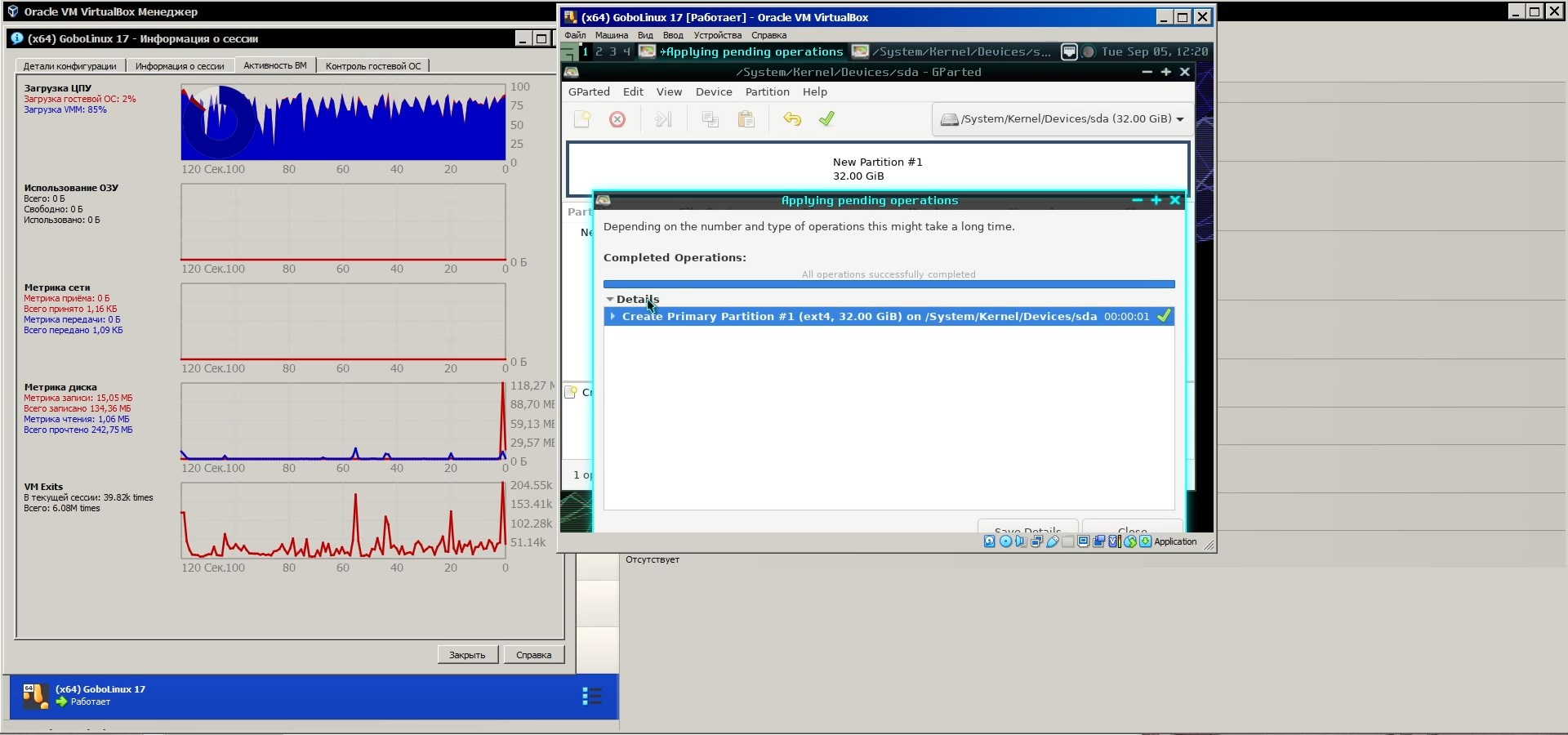
Task: Open the sda device selector dropdown
Action: 1062,119
